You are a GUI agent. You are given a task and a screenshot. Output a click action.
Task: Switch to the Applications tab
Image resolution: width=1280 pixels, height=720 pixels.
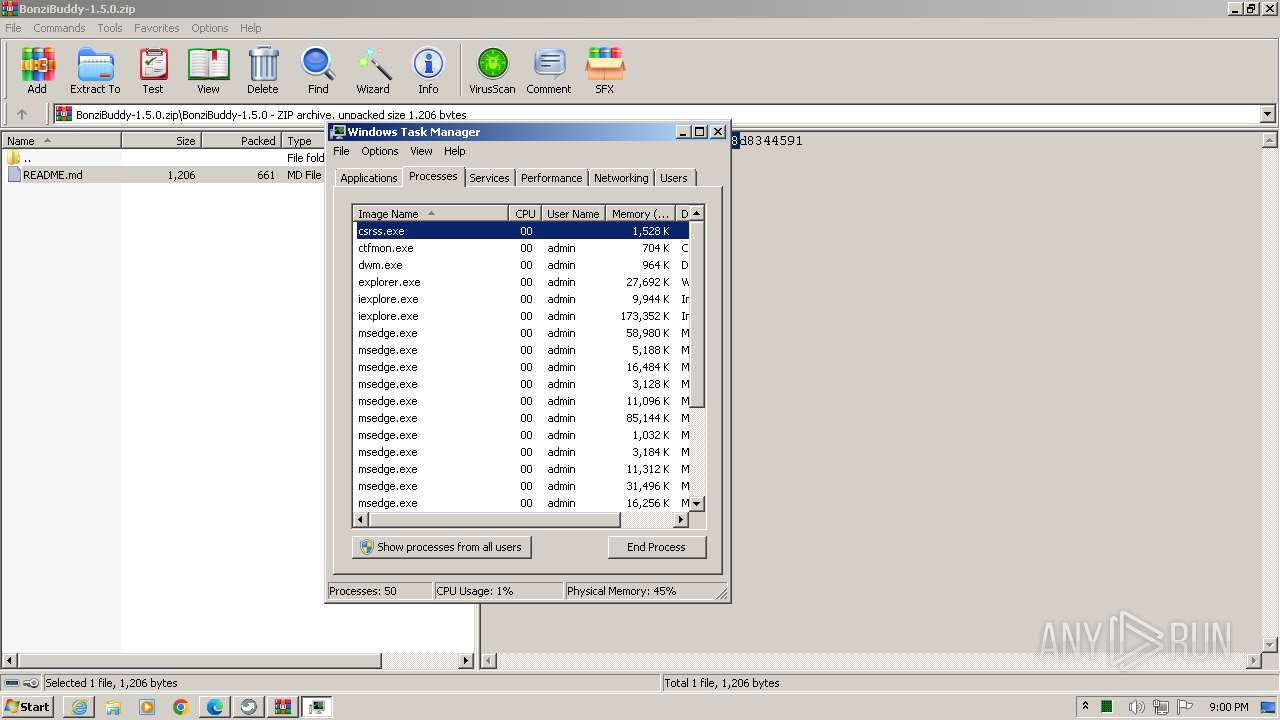[x=369, y=178]
